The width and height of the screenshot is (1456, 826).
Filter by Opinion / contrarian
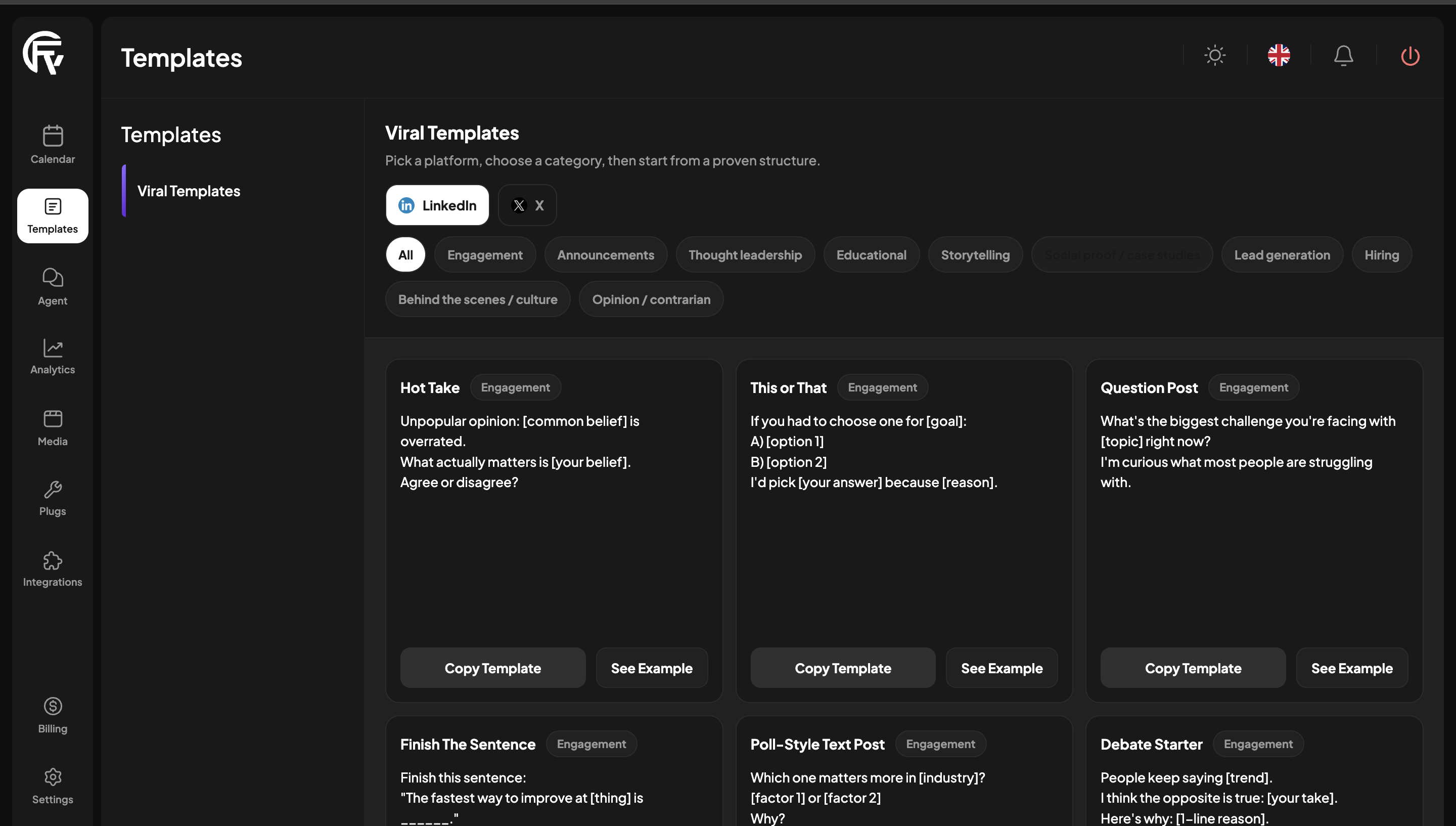click(651, 299)
